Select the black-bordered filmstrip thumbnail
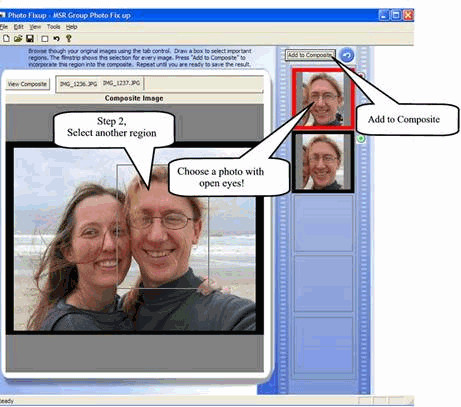The width and height of the screenshot is (461, 407). coord(323,162)
